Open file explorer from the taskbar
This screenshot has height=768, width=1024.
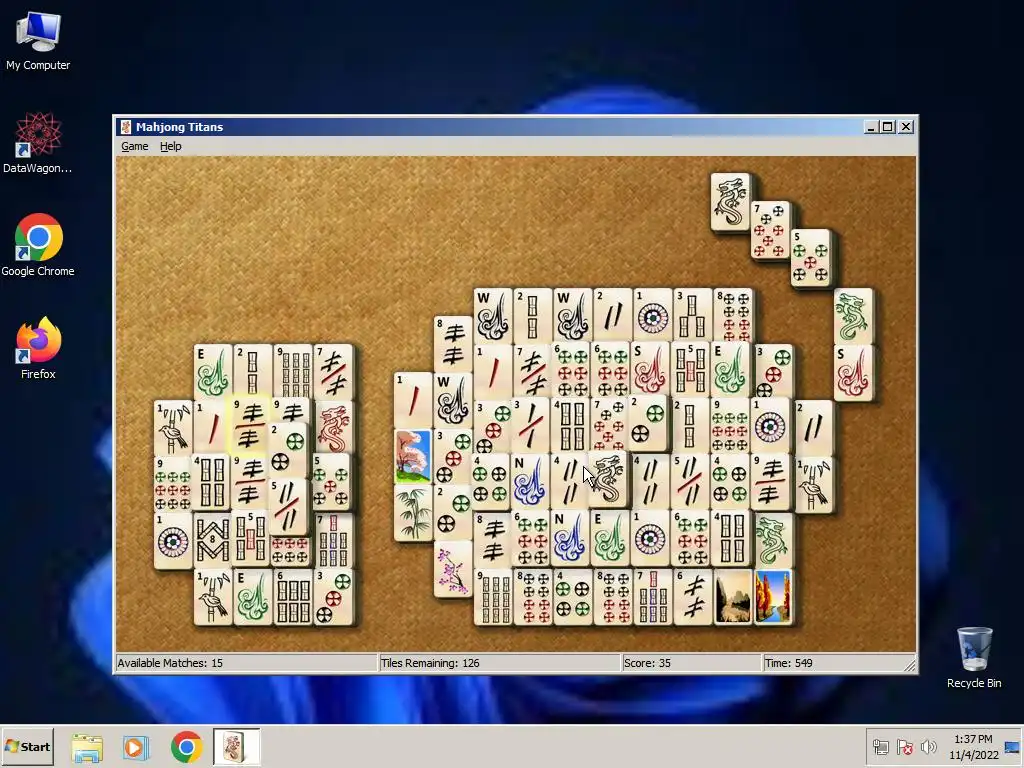tap(87, 747)
